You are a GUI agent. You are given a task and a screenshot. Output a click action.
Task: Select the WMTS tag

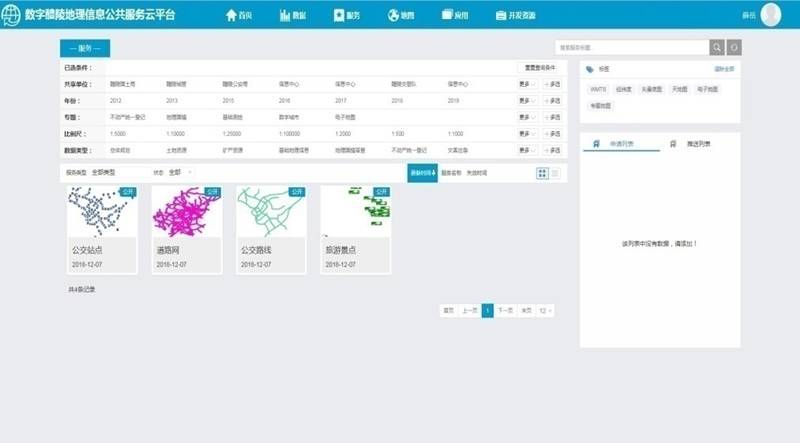599,89
